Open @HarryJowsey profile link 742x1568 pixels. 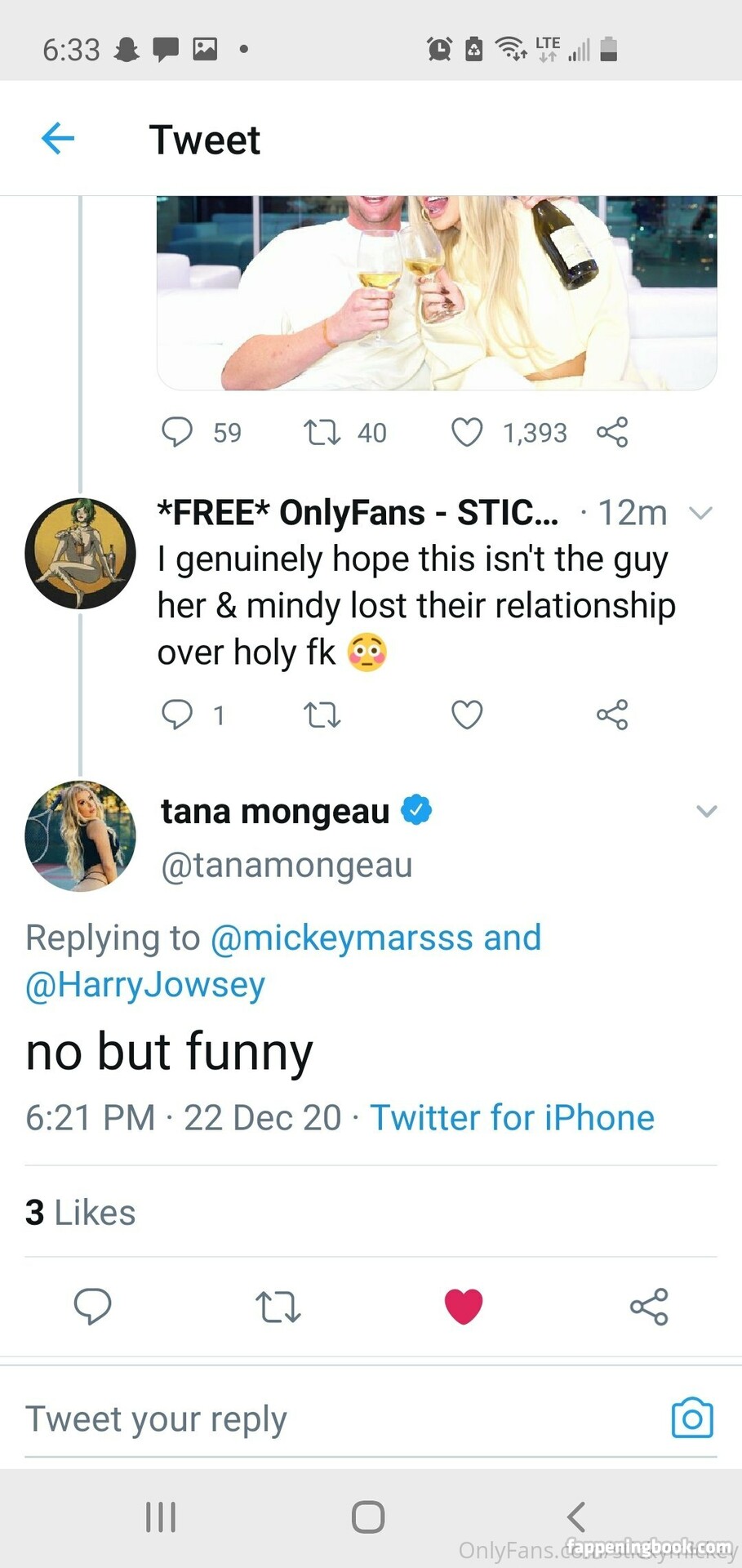[145, 985]
